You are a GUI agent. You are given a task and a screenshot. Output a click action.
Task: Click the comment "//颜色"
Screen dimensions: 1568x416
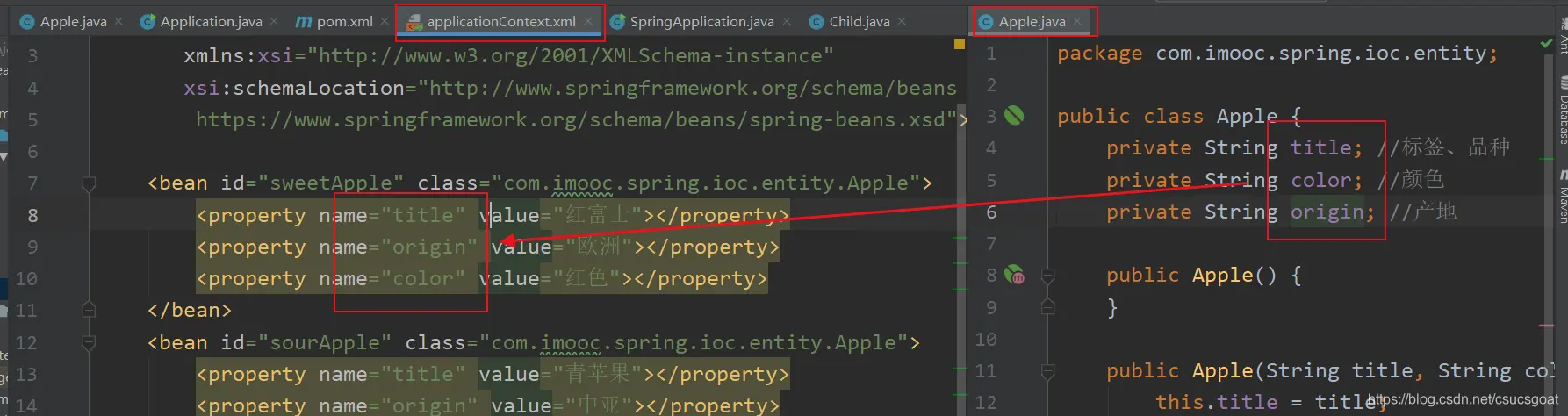pyautogui.click(x=1411, y=179)
